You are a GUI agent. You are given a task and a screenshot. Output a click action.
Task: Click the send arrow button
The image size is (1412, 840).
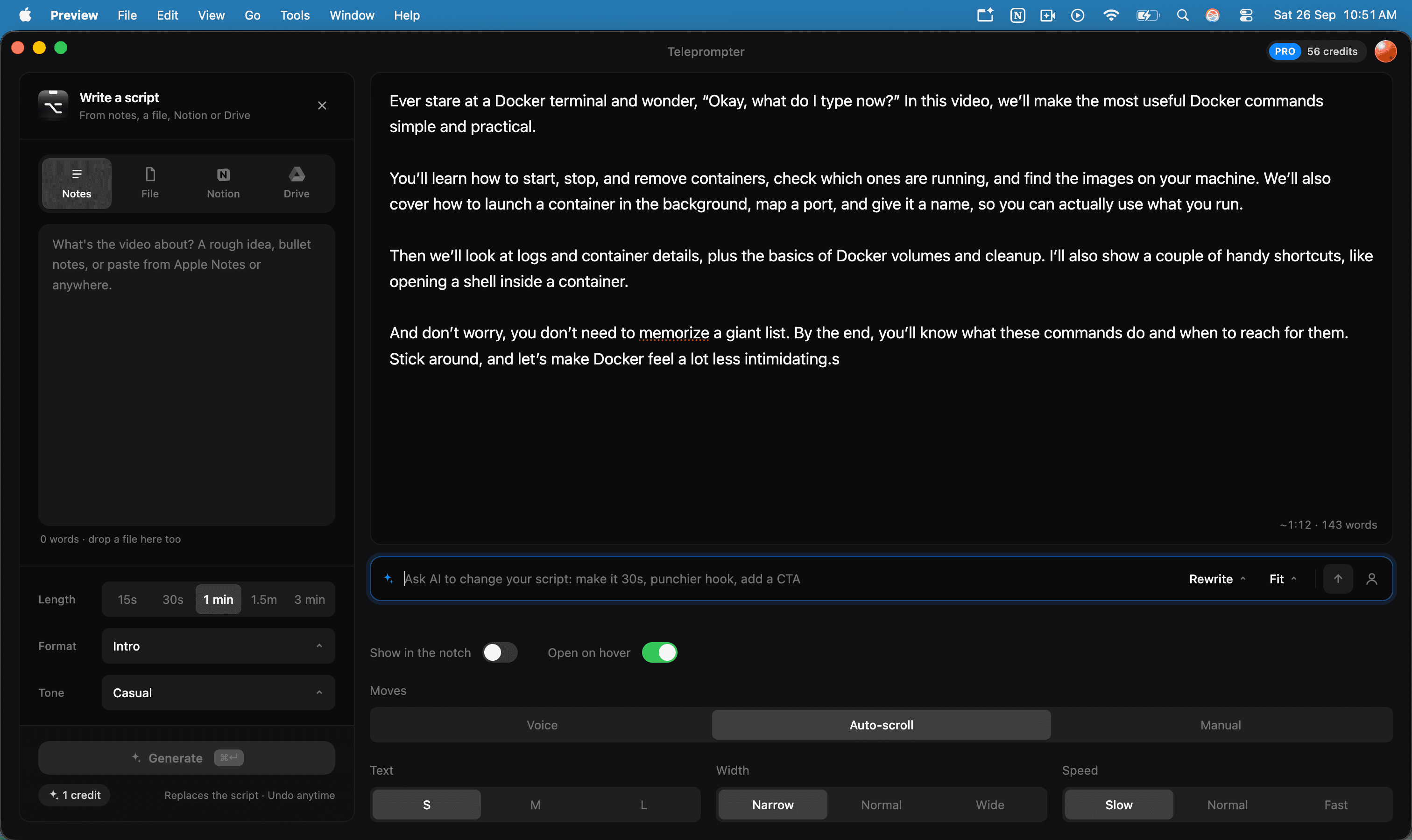click(x=1338, y=579)
